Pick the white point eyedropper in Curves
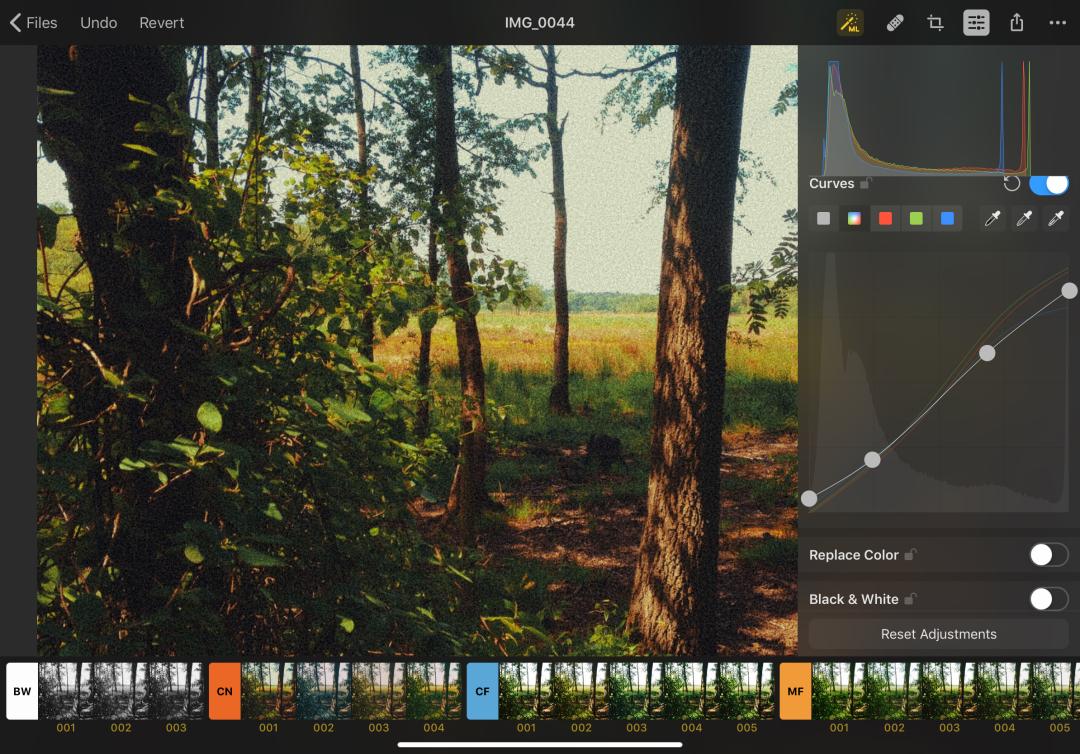Viewport: 1080px width, 754px height. [x=1055, y=218]
